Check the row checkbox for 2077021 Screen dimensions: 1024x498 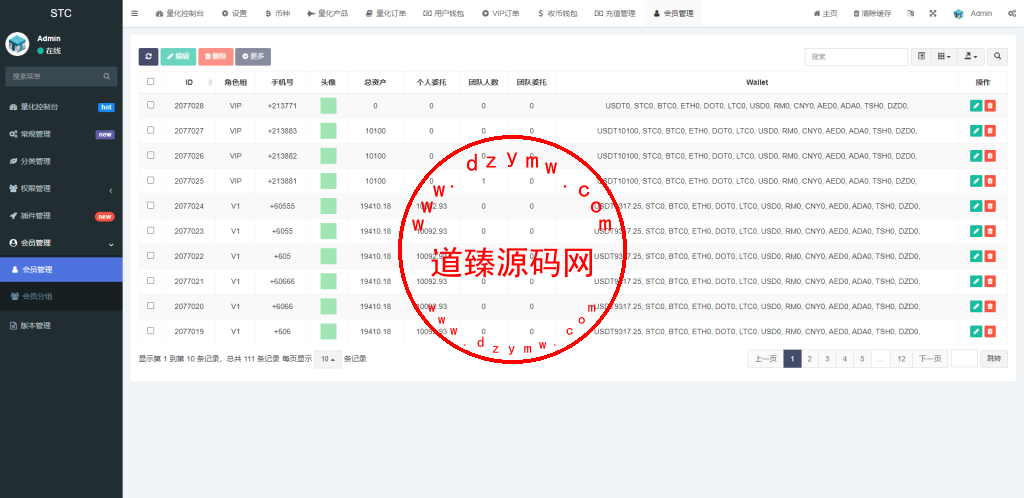click(x=151, y=281)
